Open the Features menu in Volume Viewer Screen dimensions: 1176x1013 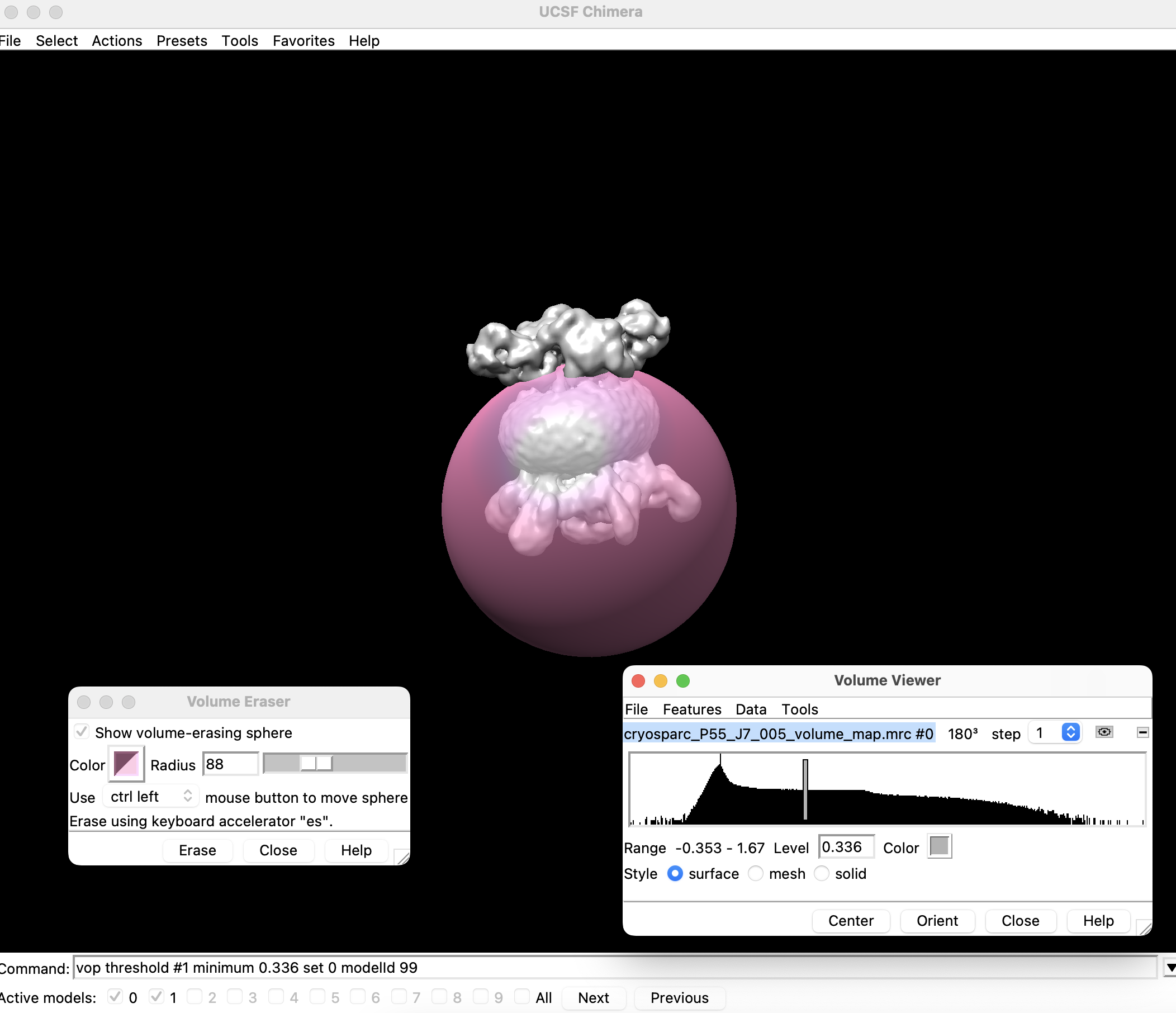coord(691,709)
